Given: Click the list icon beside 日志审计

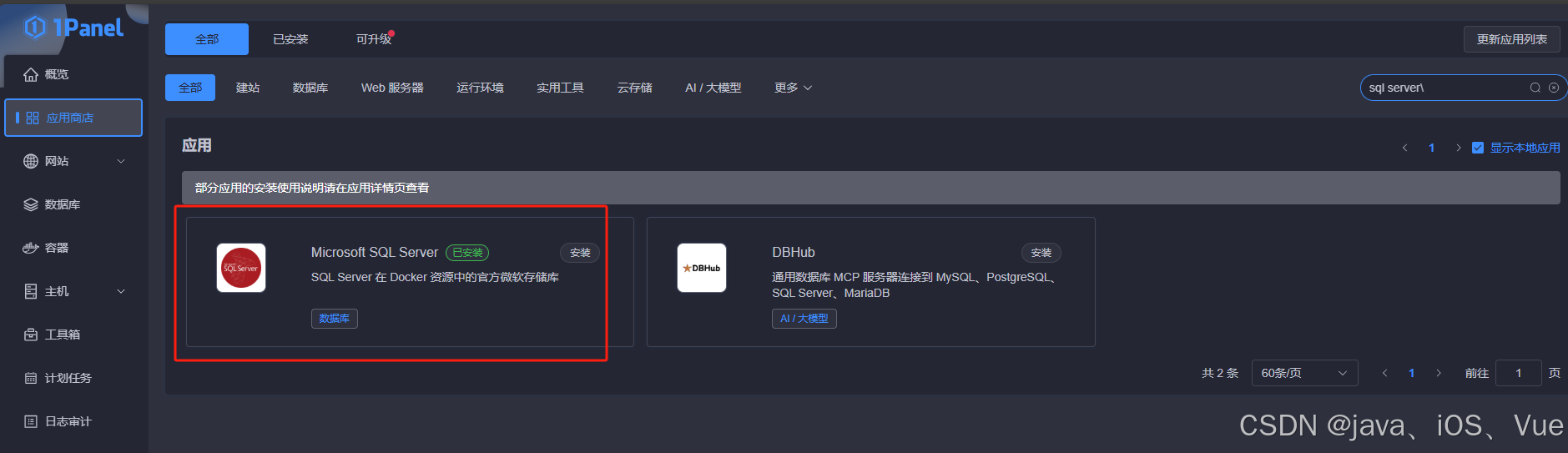Looking at the screenshot, I should pyautogui.click(x=31, y=421).
